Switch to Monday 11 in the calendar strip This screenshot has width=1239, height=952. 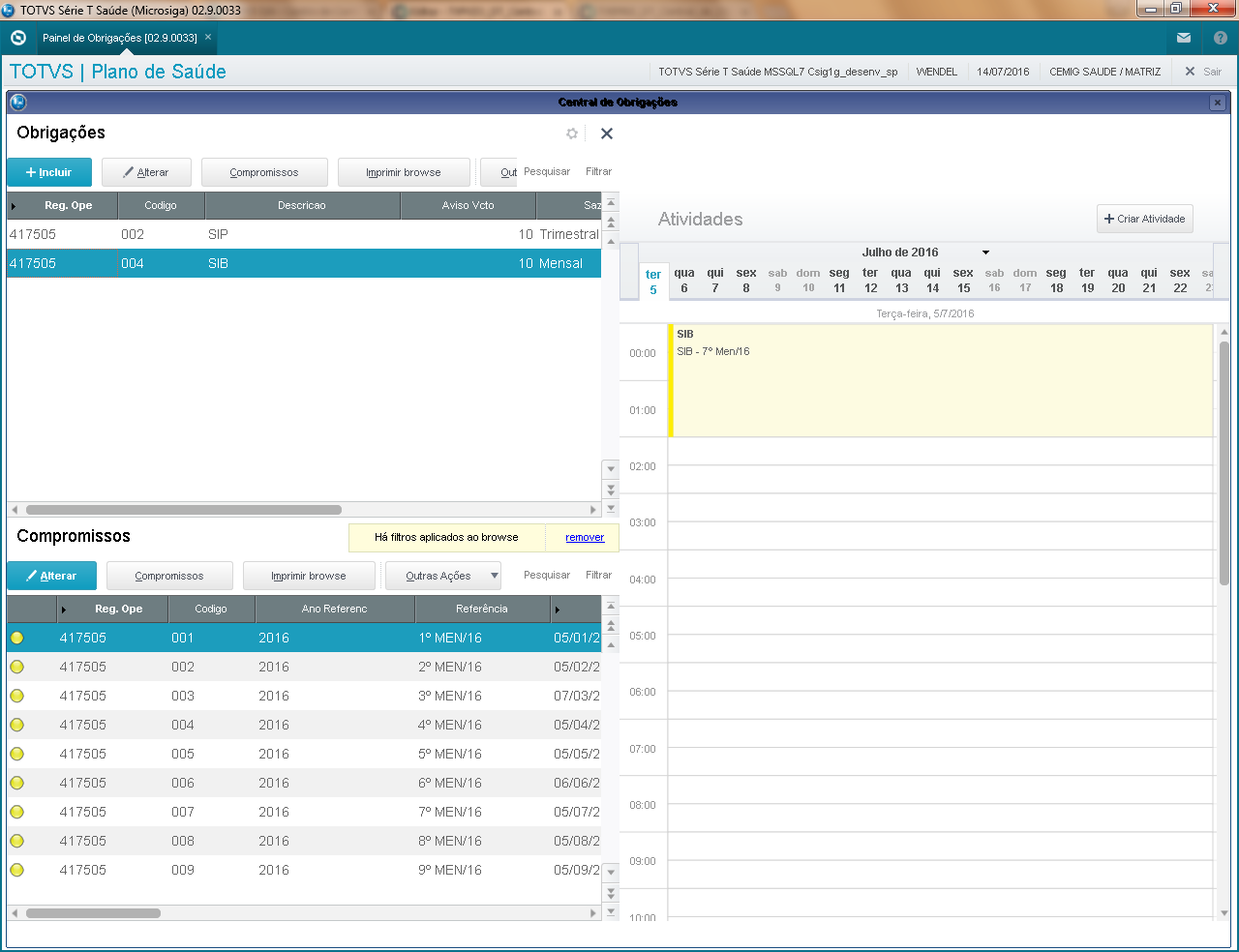[x=839, y=281]
